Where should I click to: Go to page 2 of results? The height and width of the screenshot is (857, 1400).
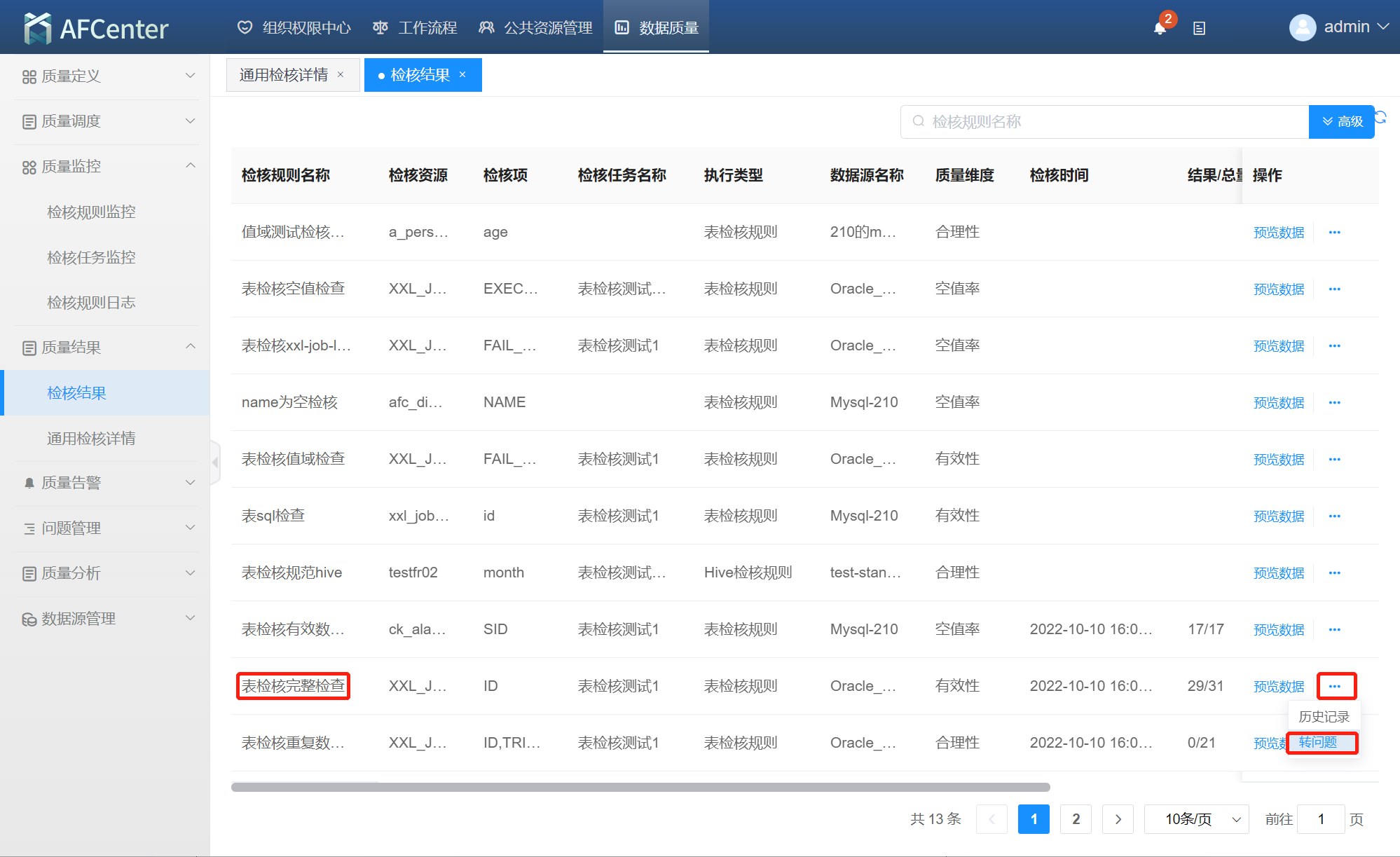1076,818
